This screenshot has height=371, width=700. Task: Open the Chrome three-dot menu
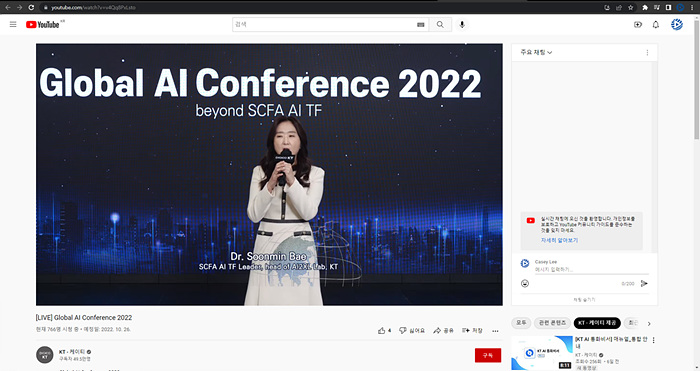tap(692, 7)
